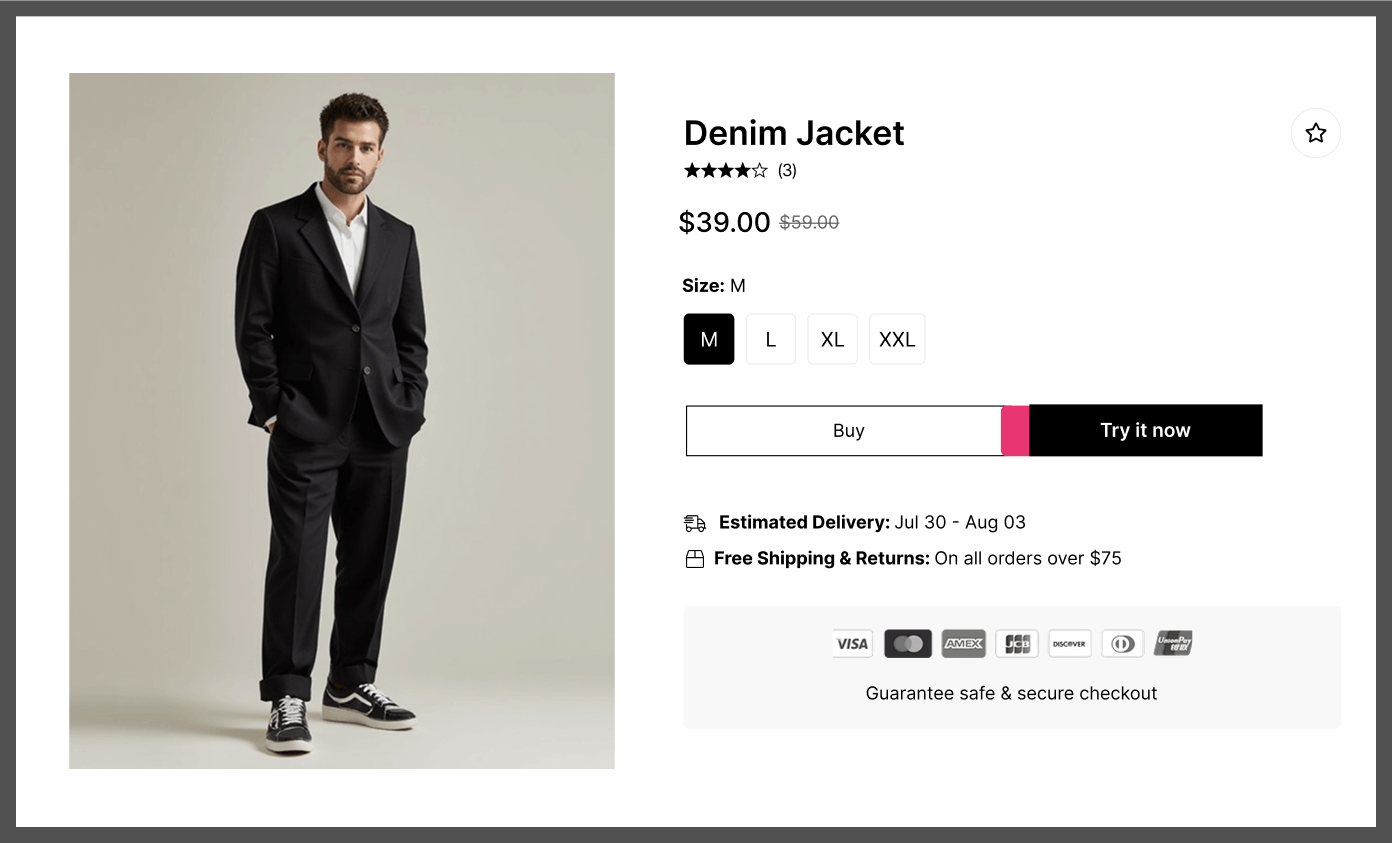Click the shipping box icon
This screenshot has width=1392, height=843.
695,559
